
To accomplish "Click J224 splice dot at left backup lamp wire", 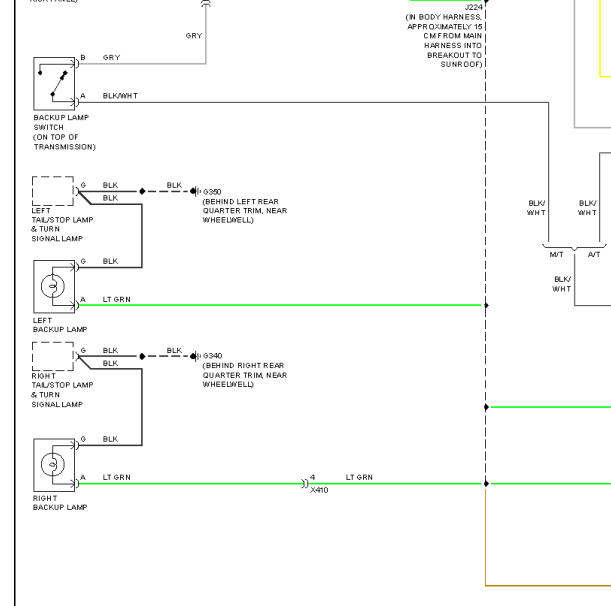I will (x=486, y=305).
